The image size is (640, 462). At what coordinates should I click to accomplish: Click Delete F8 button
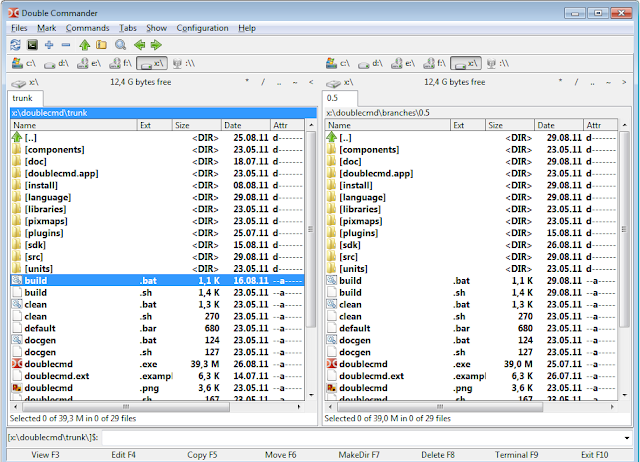click(438, 455)
